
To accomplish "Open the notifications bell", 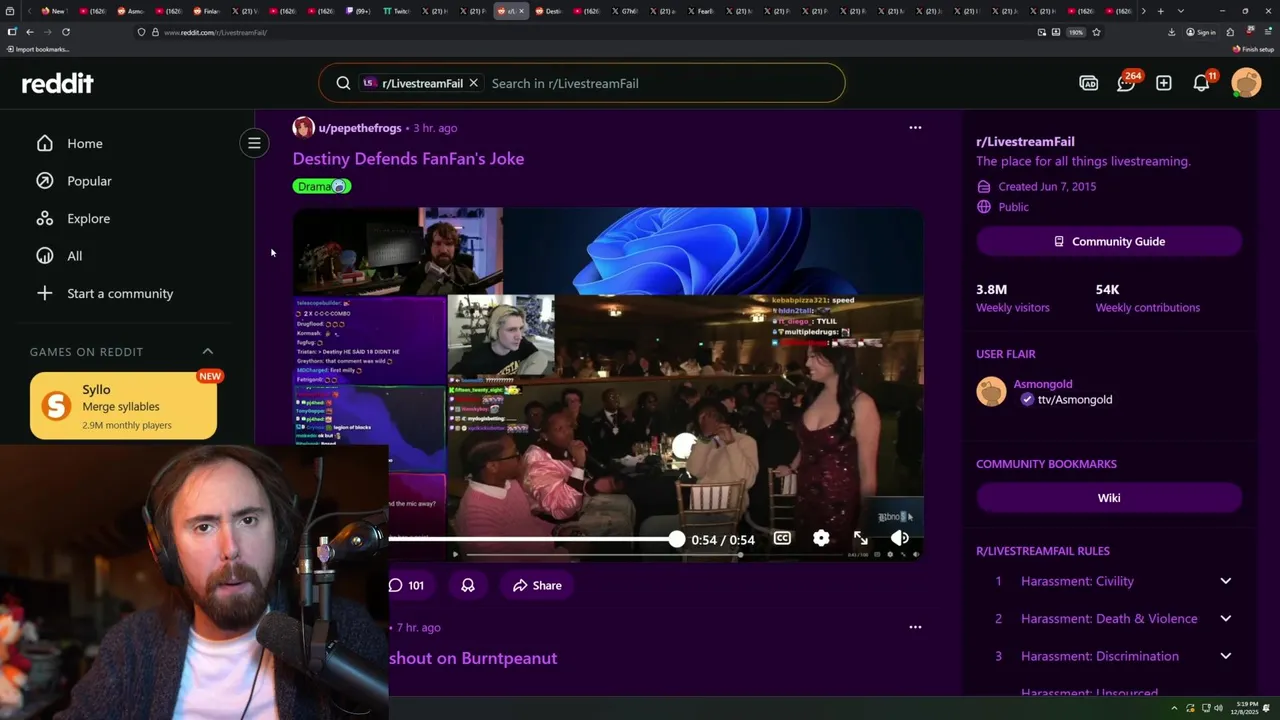I will click(x=1201, y=83).
